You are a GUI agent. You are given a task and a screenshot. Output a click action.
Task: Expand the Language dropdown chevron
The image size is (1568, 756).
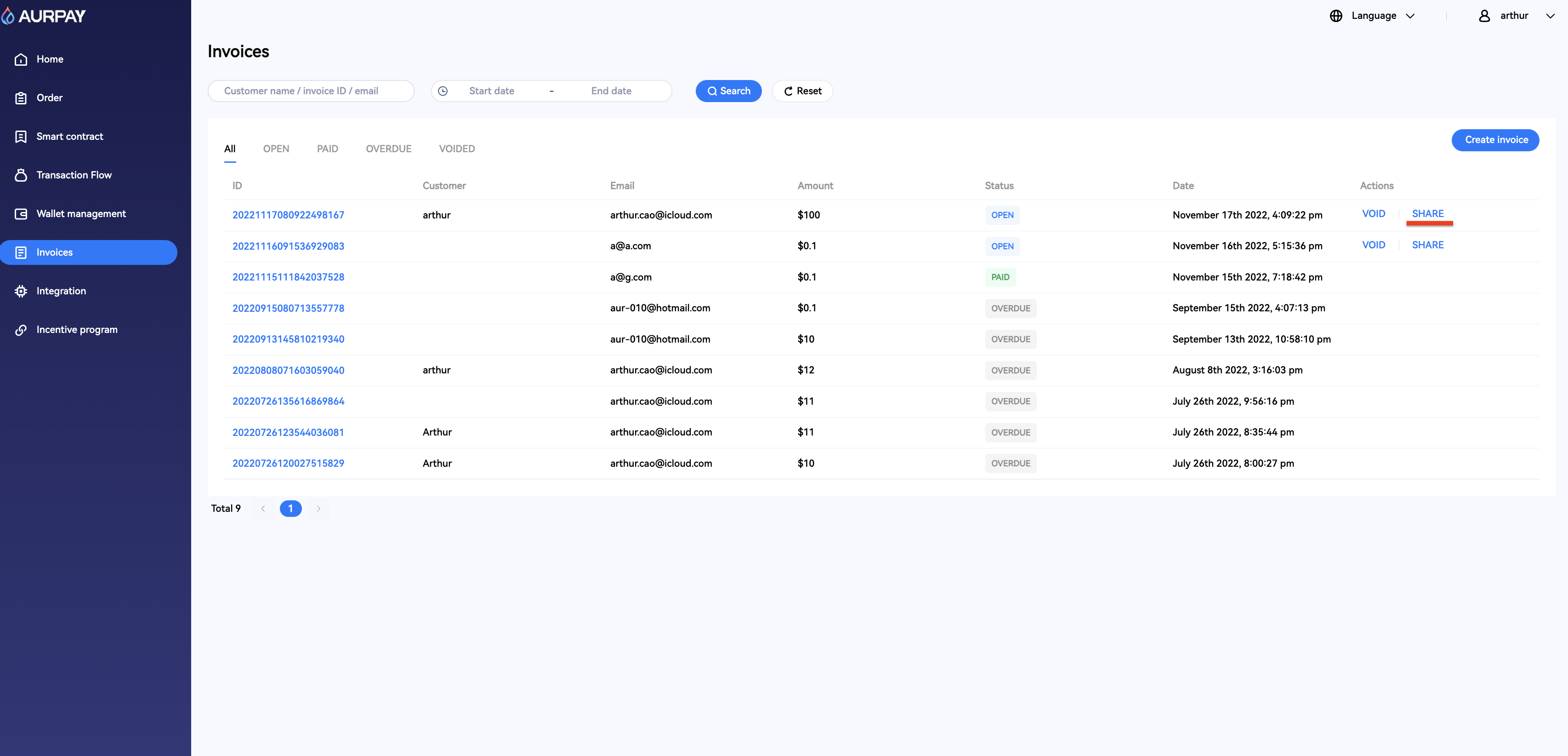[1410, 16]
